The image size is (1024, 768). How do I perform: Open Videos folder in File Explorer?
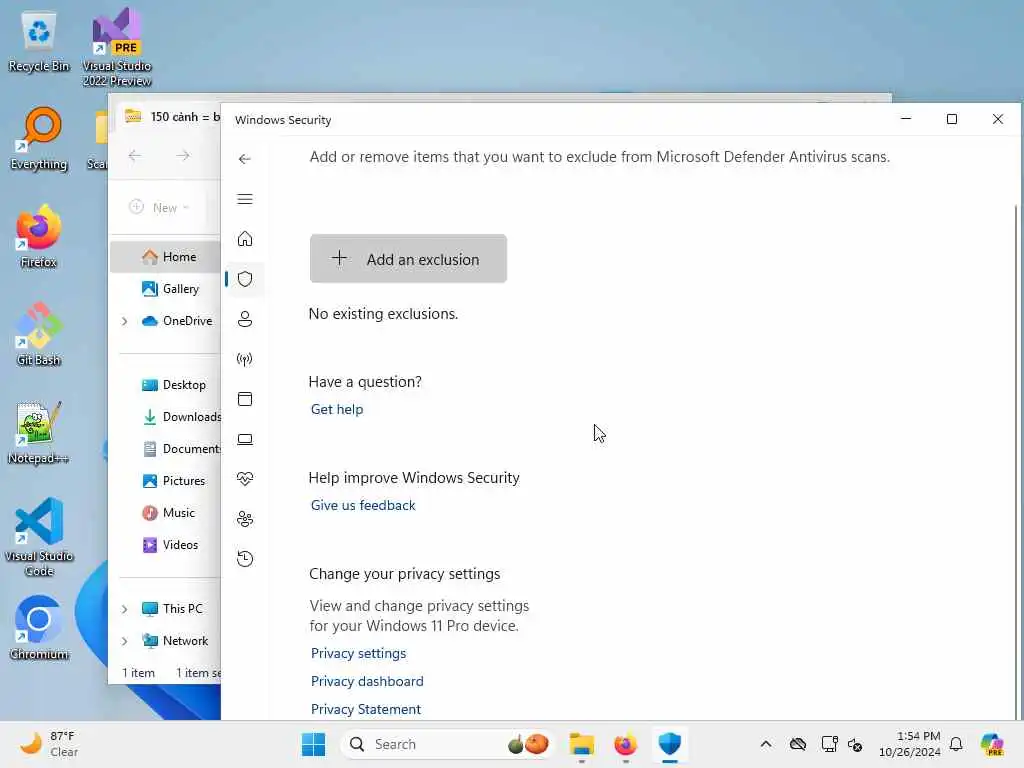coord(170,545)
